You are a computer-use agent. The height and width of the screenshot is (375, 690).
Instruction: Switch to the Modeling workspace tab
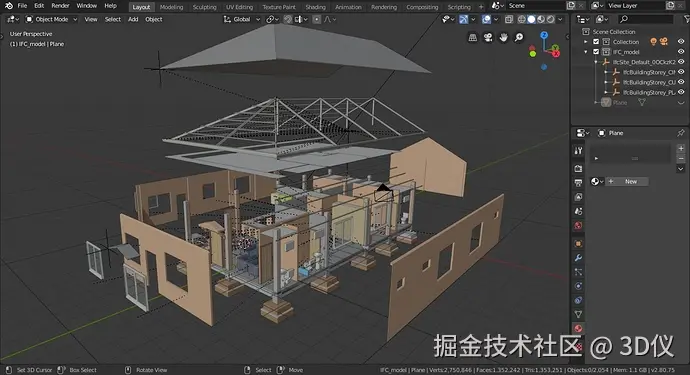(171, 7)
